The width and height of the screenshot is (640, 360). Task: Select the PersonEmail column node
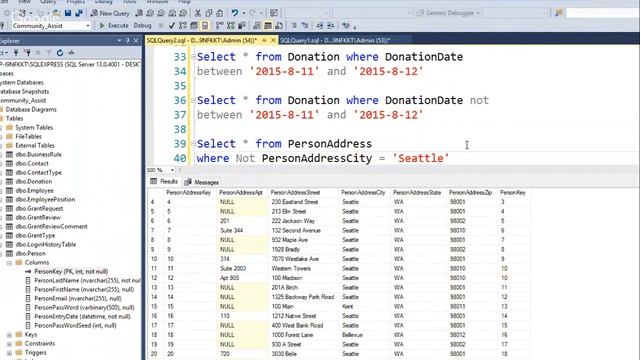78,298
